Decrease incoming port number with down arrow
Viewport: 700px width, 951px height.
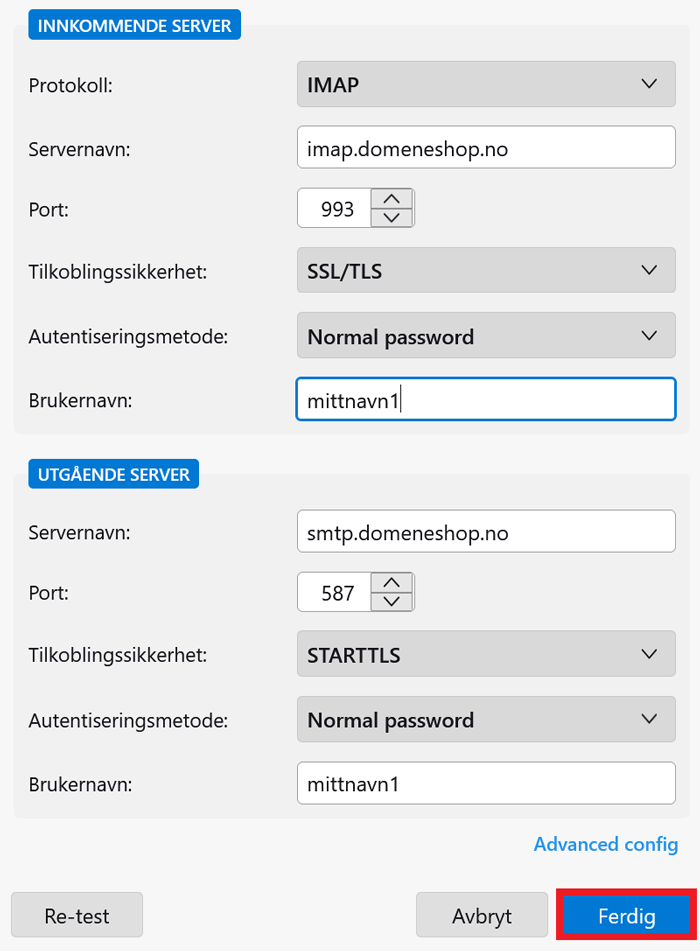[x=392, y=217]
